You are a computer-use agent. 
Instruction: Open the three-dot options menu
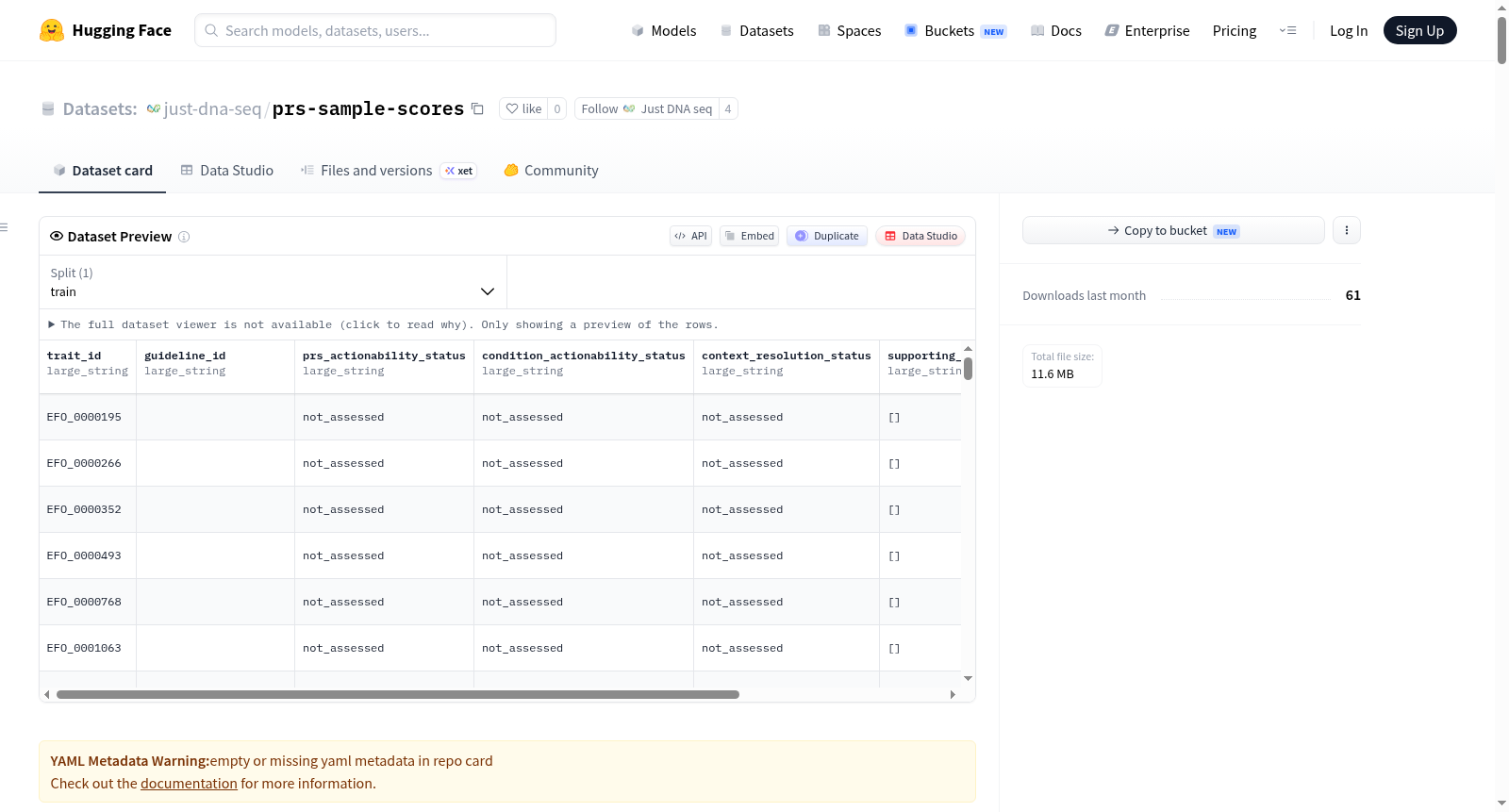pyautogui.click(x=1347, y=230)
